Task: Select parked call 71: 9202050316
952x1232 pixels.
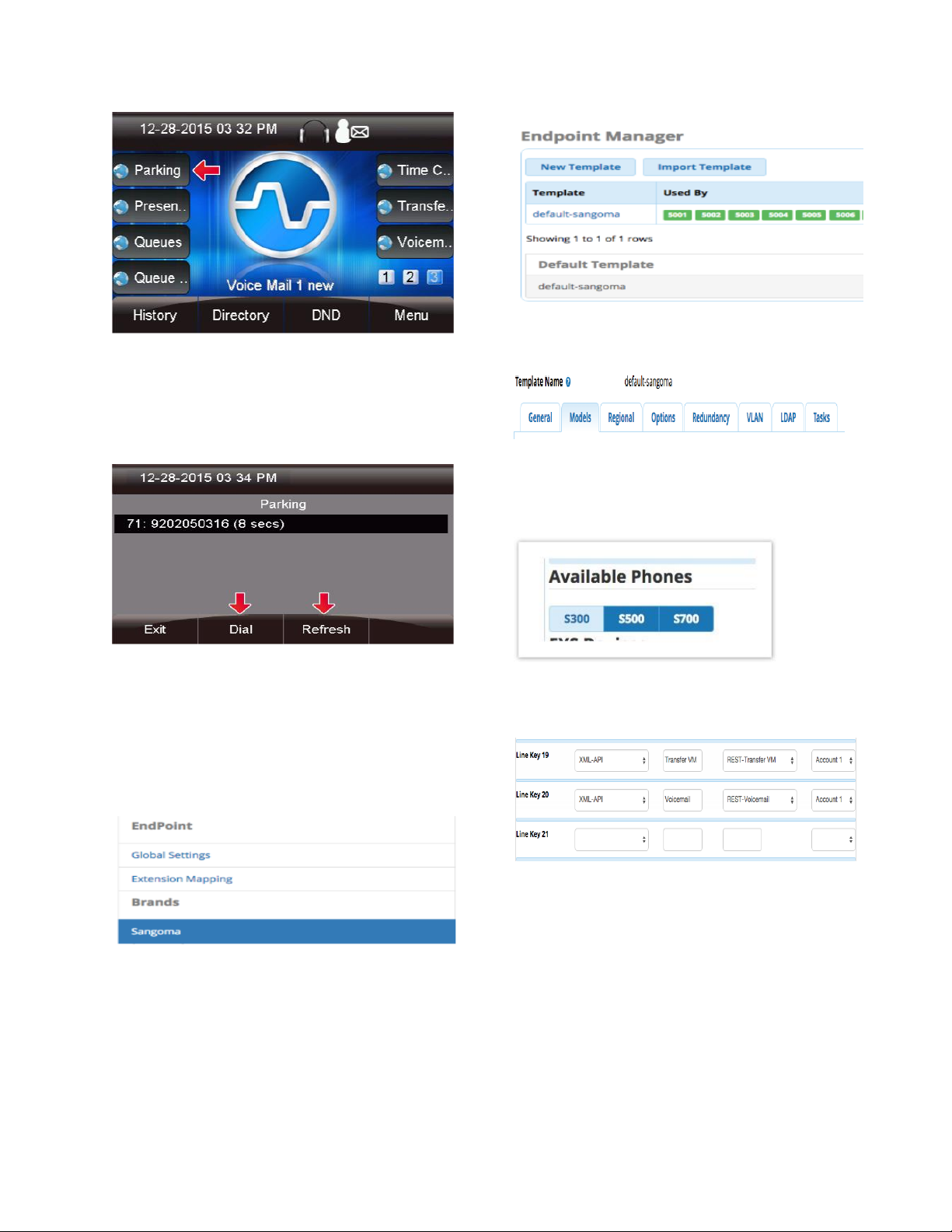Action: pos(281,524)
